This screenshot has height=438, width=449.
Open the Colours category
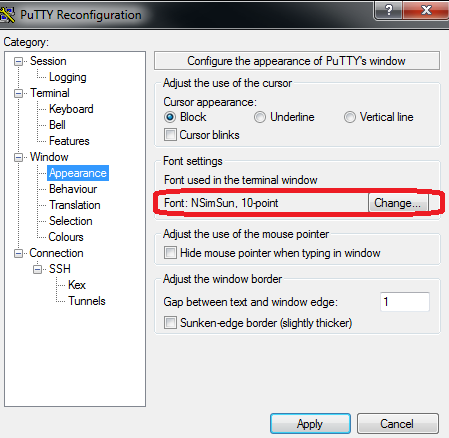click(66, 237)
